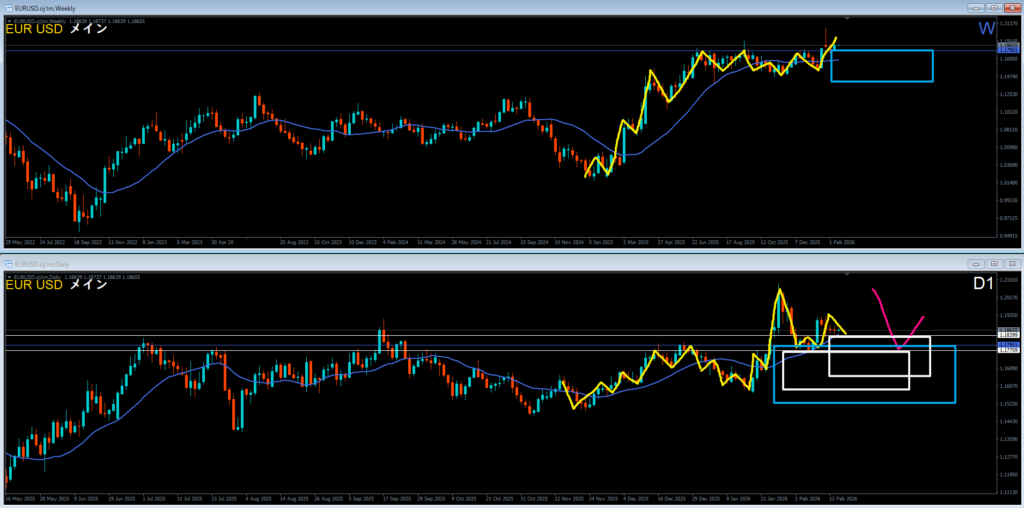Select the 1.17709 price label on Daily scale
Image resolution: width=1024 pixels, height=508 pixels.
1007,351
